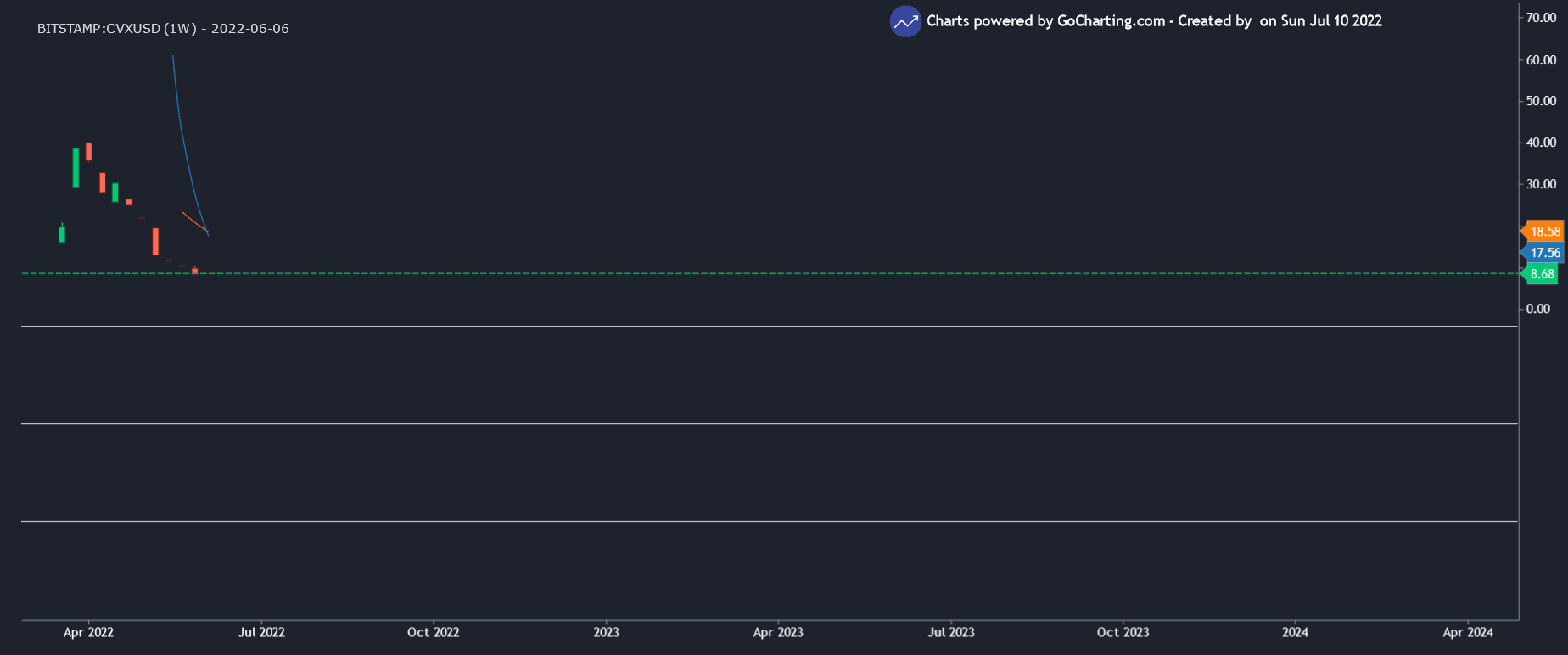This screenshot has width=1568, height=655.
Task: Click the green dashed current-price line
Action: coord(764,273)
